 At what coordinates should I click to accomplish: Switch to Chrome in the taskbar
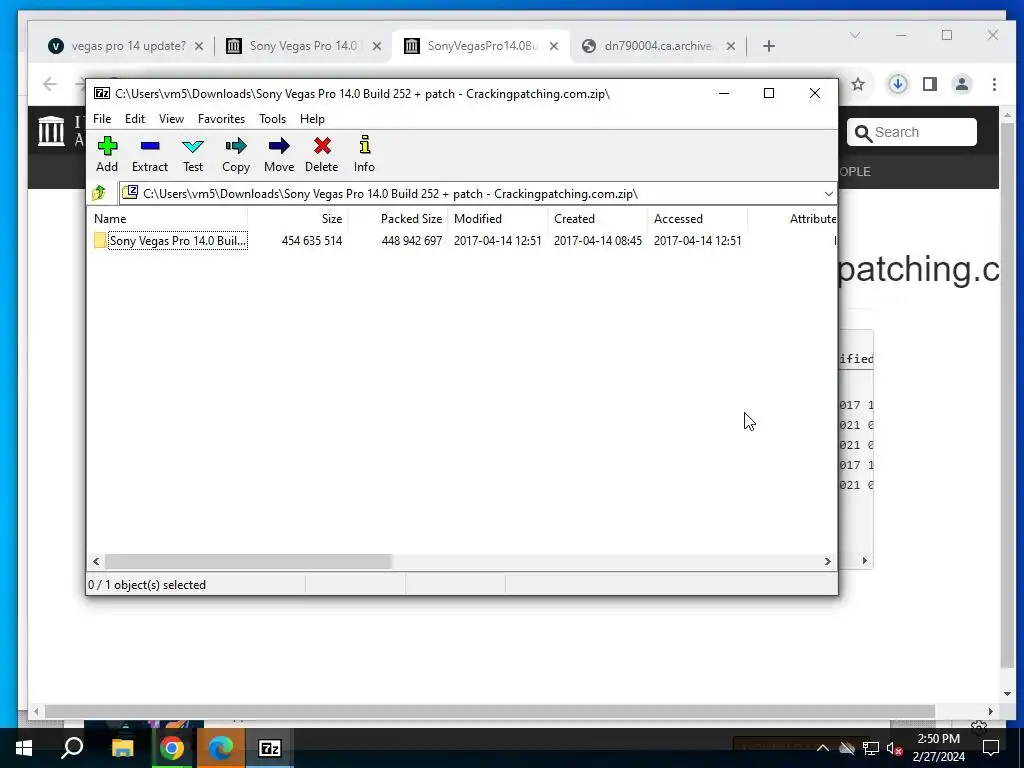click(x=172, y=748)
